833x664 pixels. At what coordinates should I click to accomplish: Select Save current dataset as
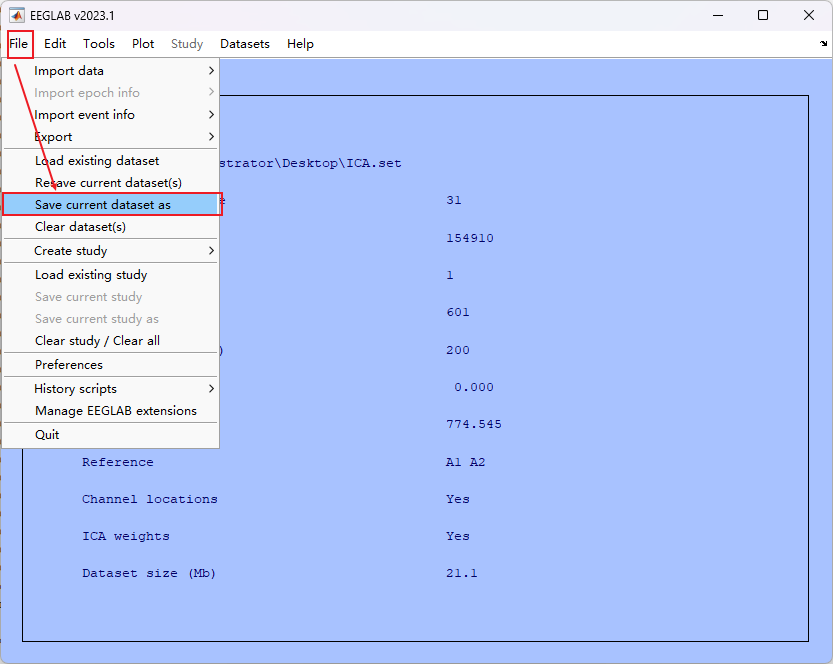click(111, 205)
